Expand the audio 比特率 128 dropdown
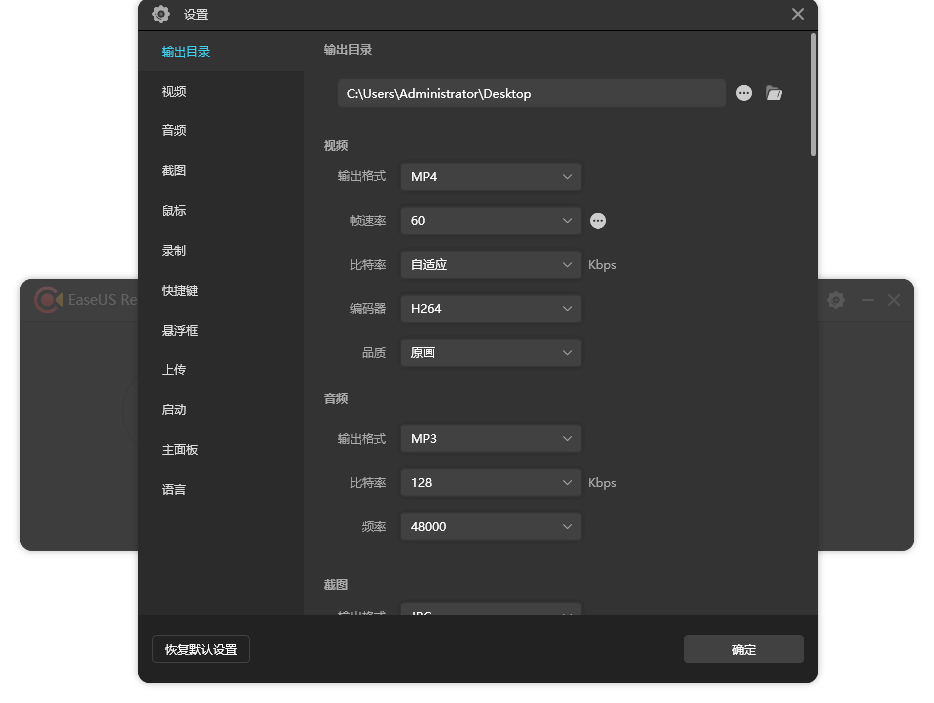Viewport: 934px width, 703px height. tap(491, 483)
